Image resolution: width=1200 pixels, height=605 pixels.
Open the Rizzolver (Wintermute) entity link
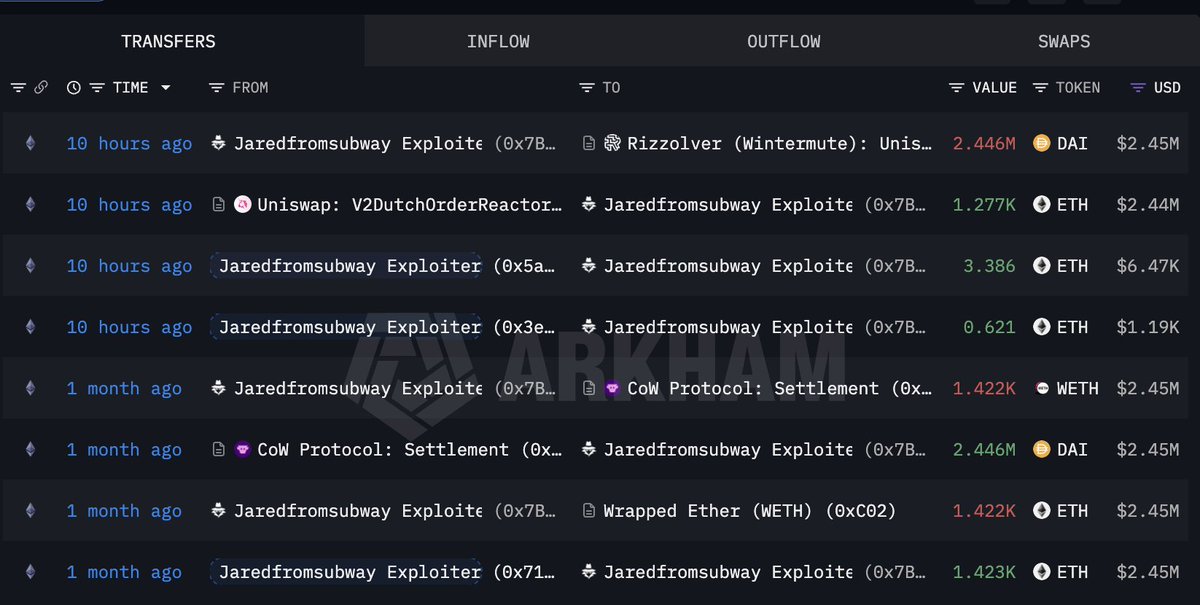click(x=779, y=144)
